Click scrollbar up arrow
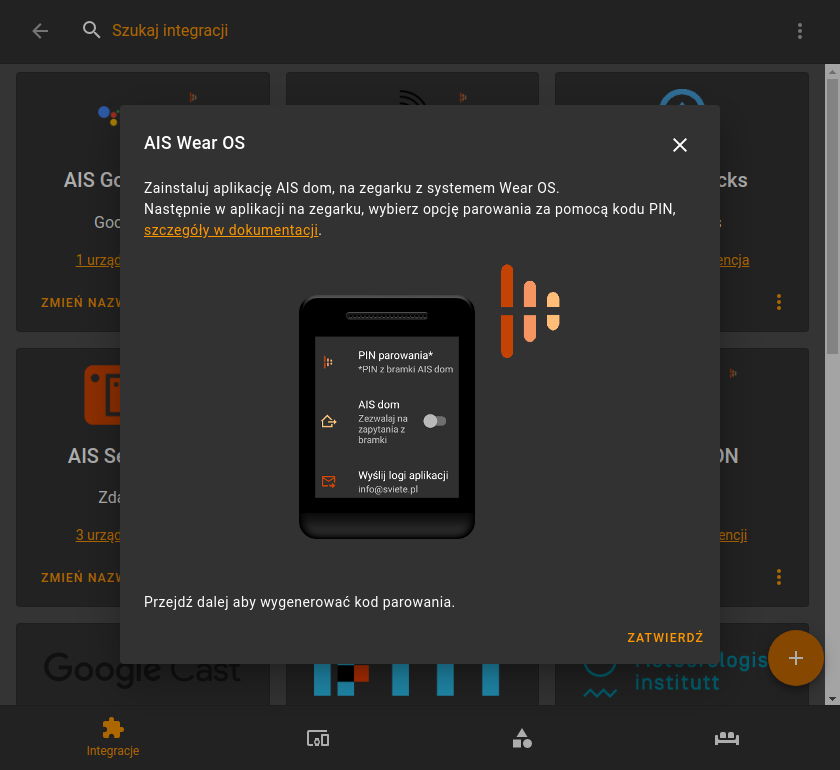 tap(832, 71)
